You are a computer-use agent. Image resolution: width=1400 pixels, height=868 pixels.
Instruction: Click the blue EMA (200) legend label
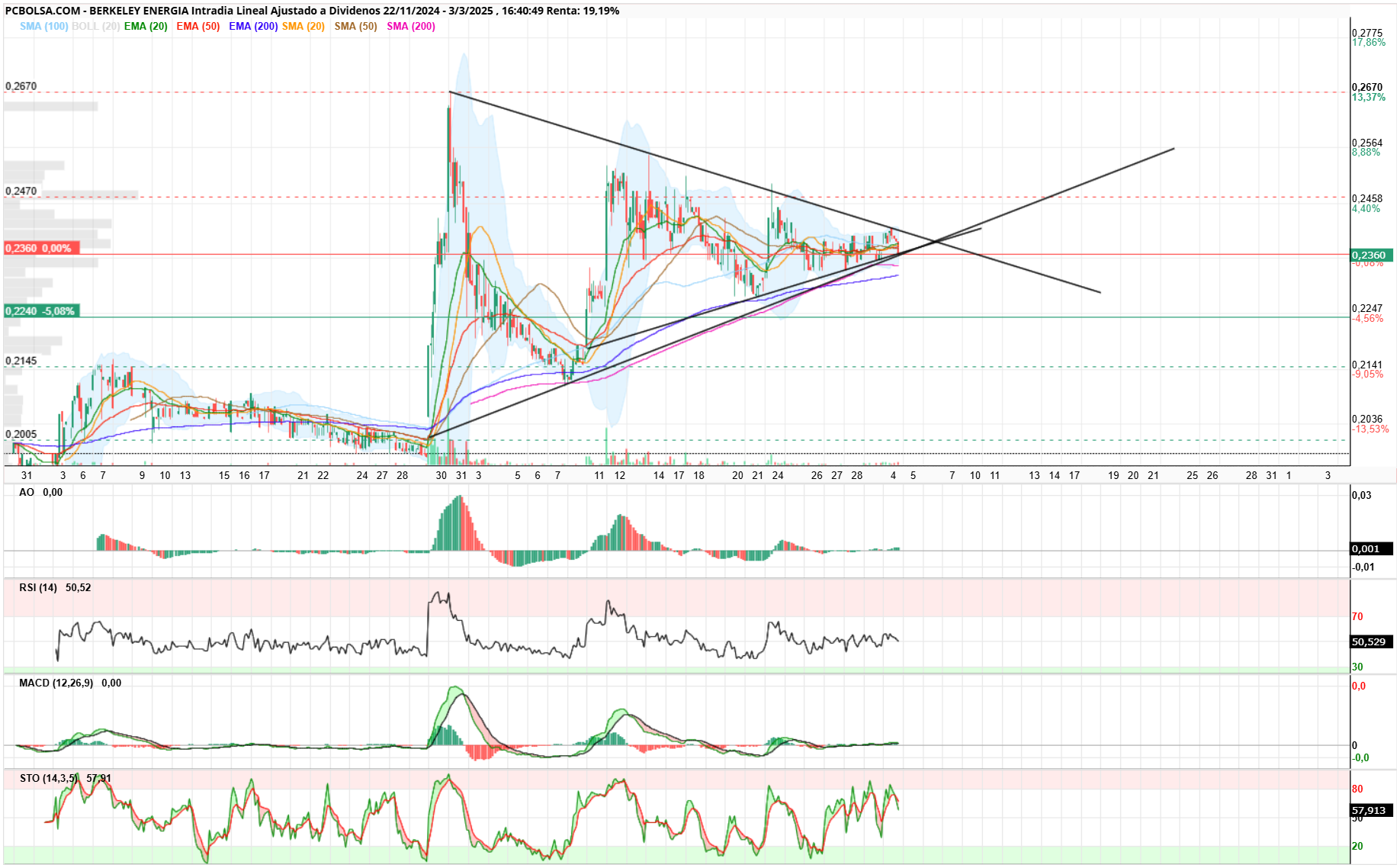[x=253, y=26]
